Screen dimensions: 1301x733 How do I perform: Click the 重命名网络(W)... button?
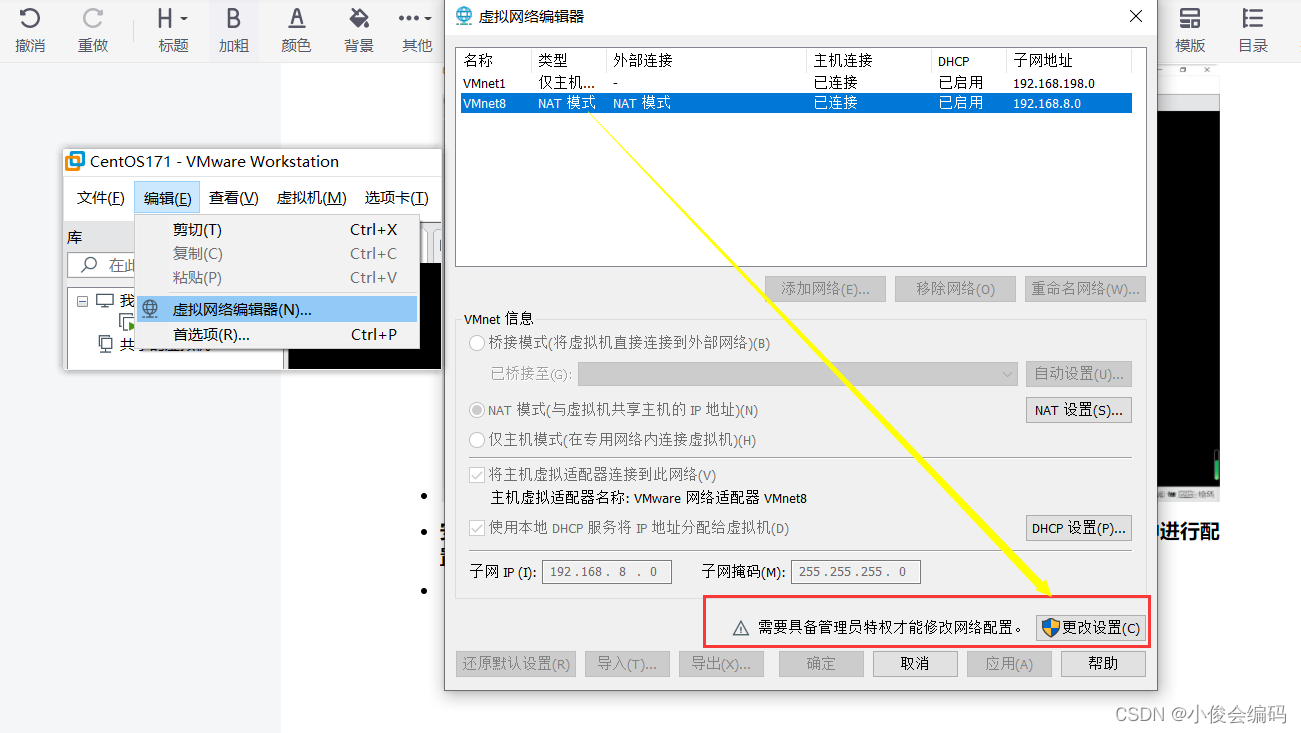[1085, 289]
